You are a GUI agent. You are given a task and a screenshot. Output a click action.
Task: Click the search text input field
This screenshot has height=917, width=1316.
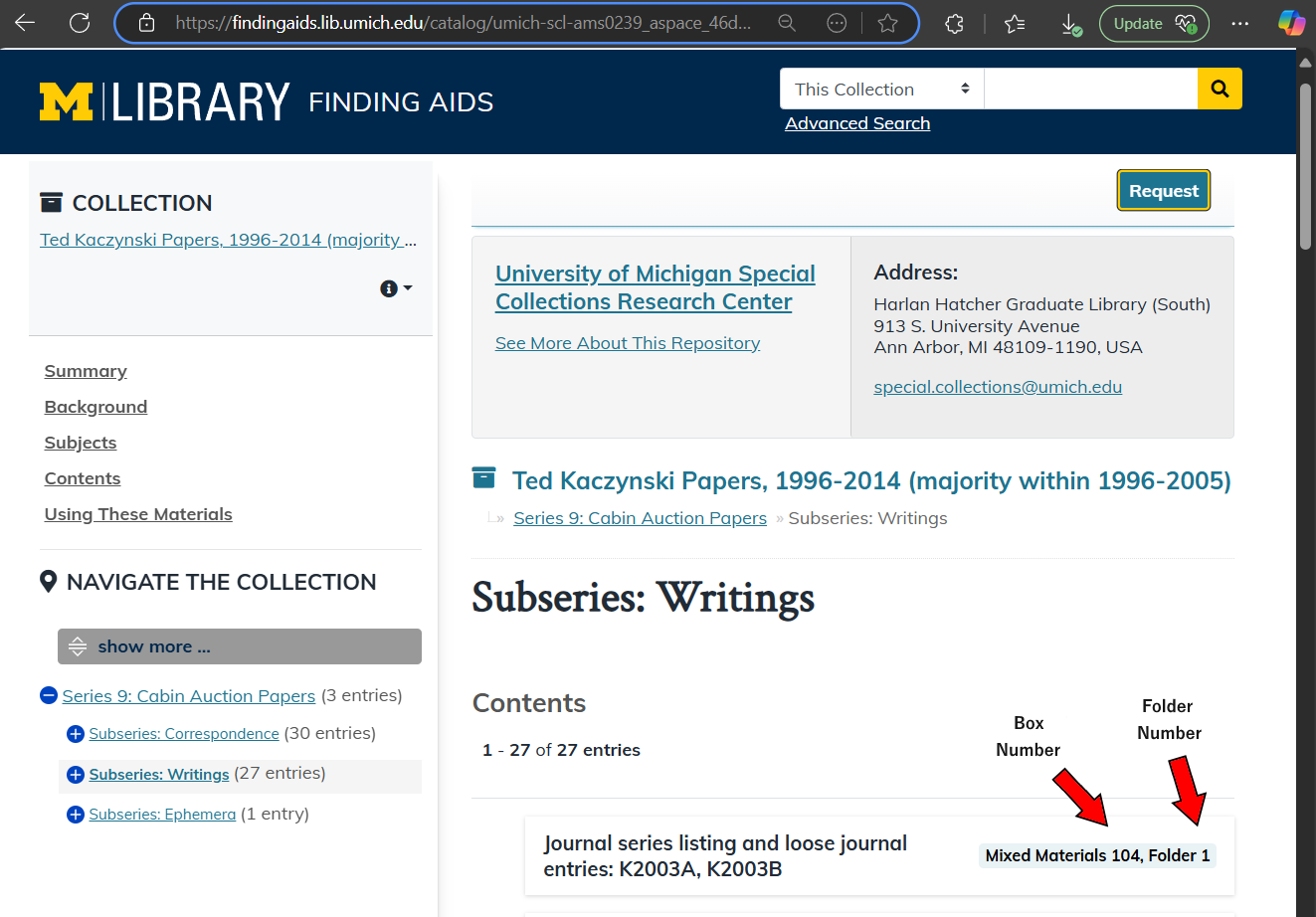(x=1090, y=89)
